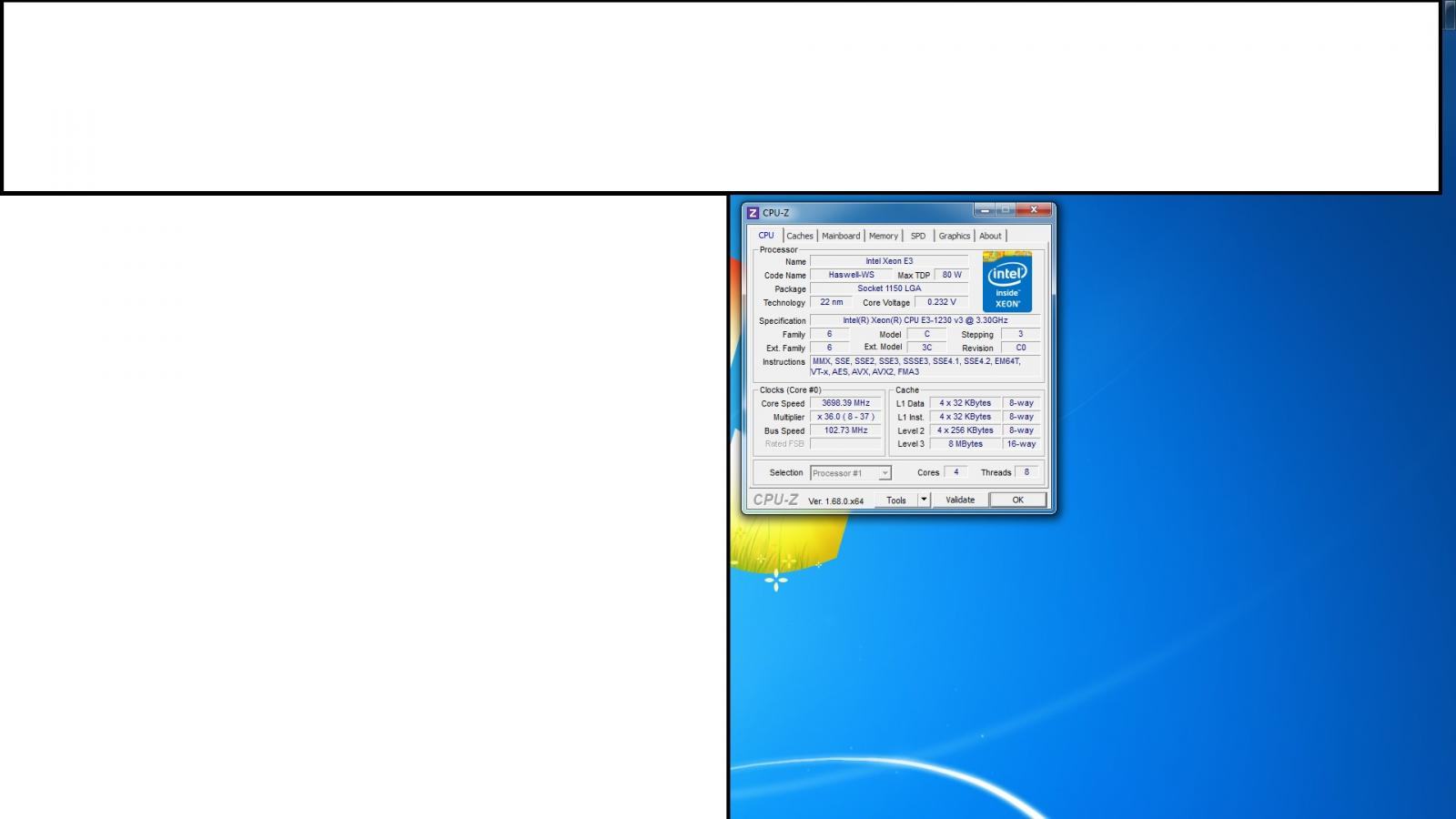1456x819 pixels.
Task: Click the Validate button
Action: 960,500
